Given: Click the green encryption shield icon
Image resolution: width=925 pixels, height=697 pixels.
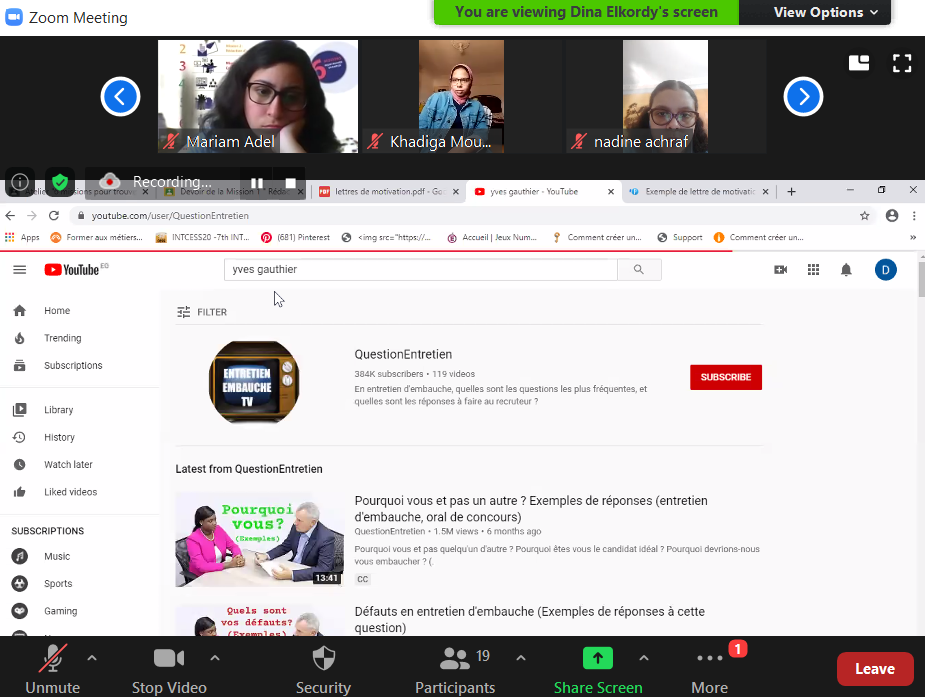Looking at the screenshot, I should pos(60,183).
